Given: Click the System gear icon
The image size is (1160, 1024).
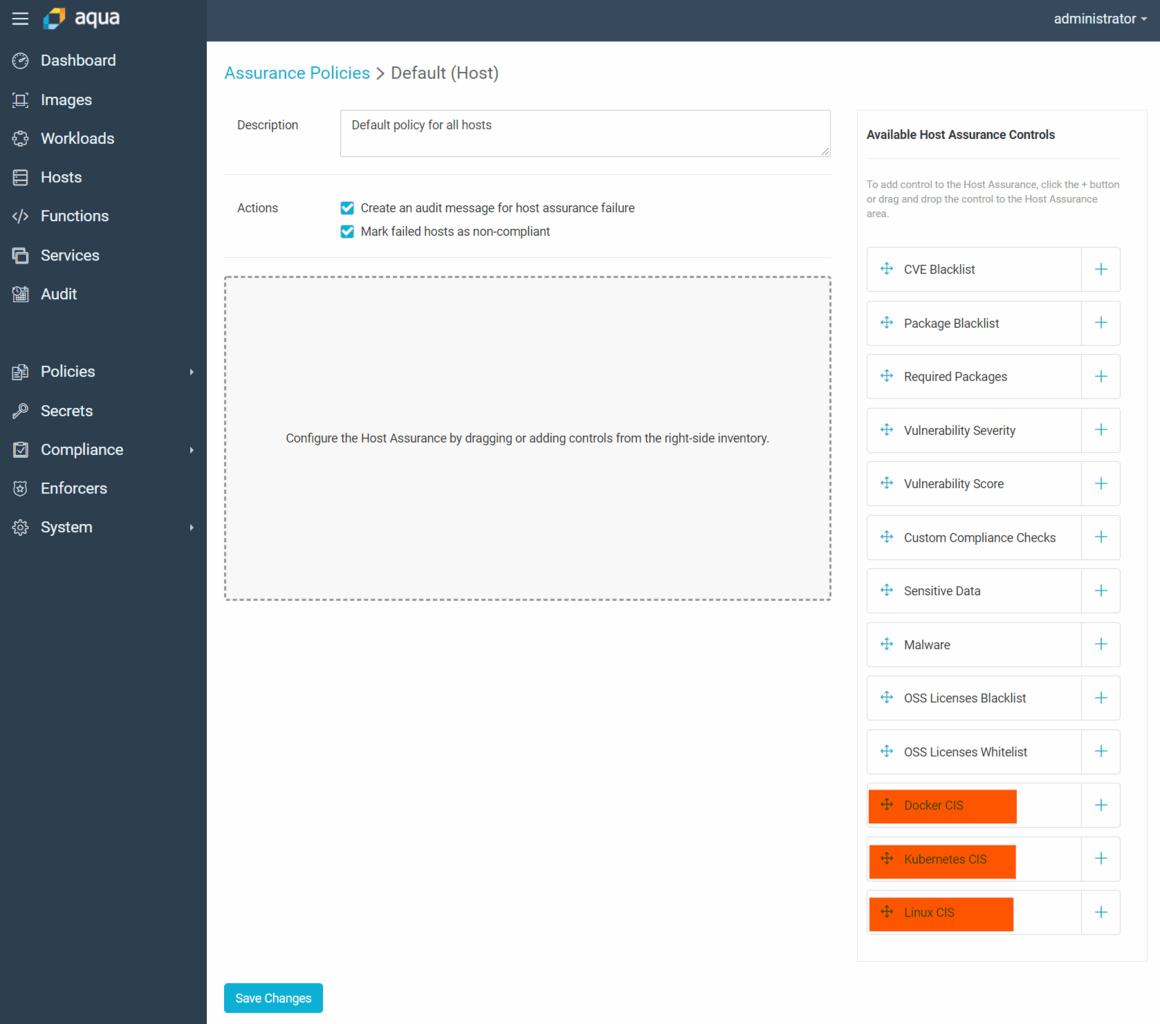Looking at the screenshot, I should [x=21, y=527].
